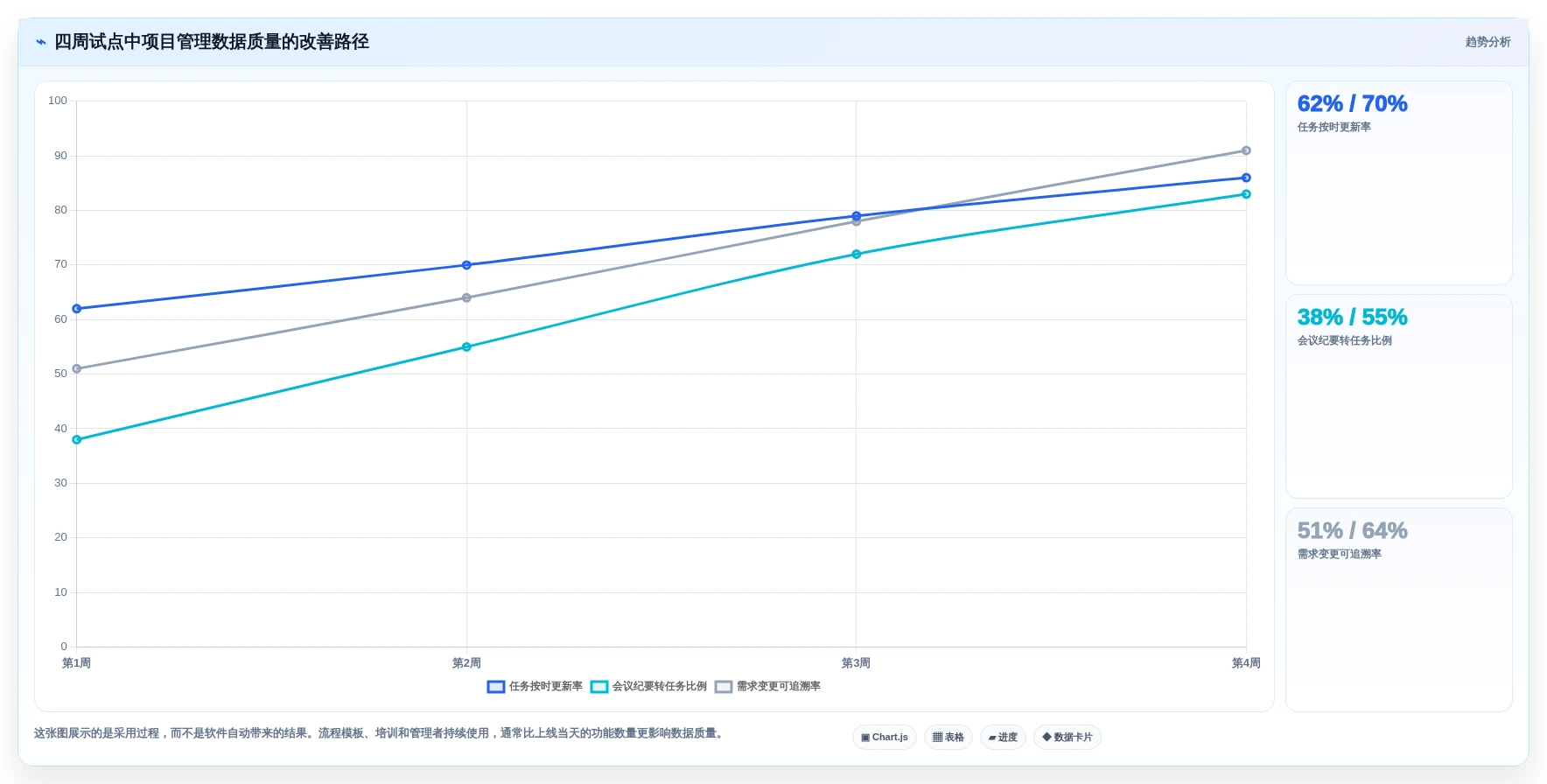Click card caption 会议纪要转任务比例
This screenshot has width=1547, height=784.
(1344, 341)
